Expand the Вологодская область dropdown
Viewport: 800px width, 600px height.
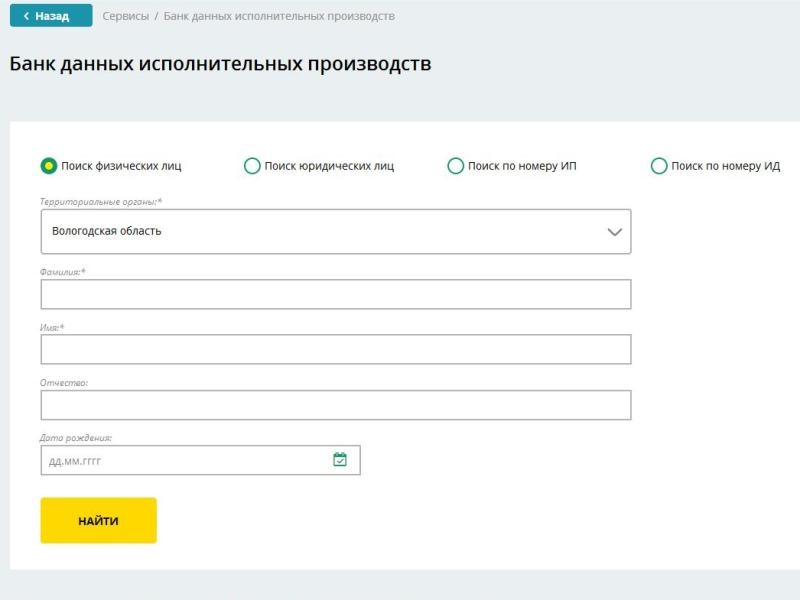[x=335, y=232]
